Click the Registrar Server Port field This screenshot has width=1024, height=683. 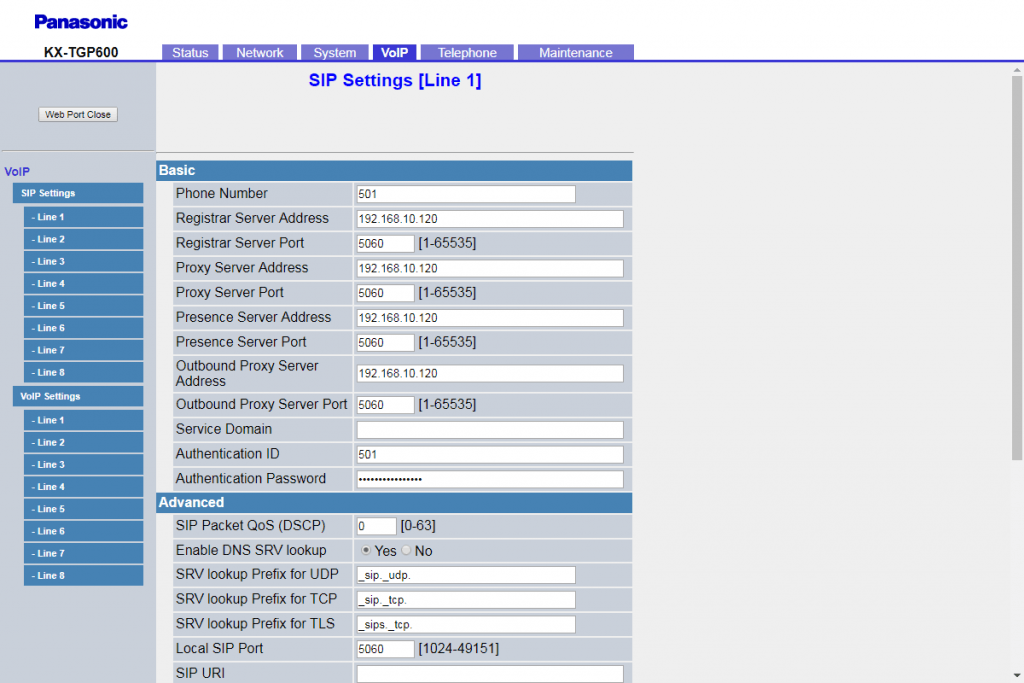coord(385,244)
